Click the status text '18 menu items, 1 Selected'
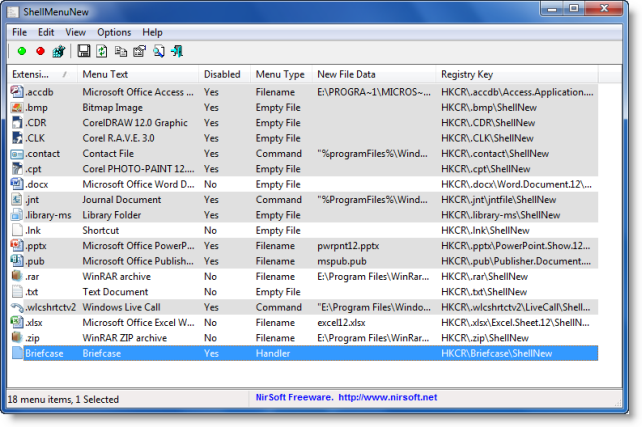 [x=63, y=399]
